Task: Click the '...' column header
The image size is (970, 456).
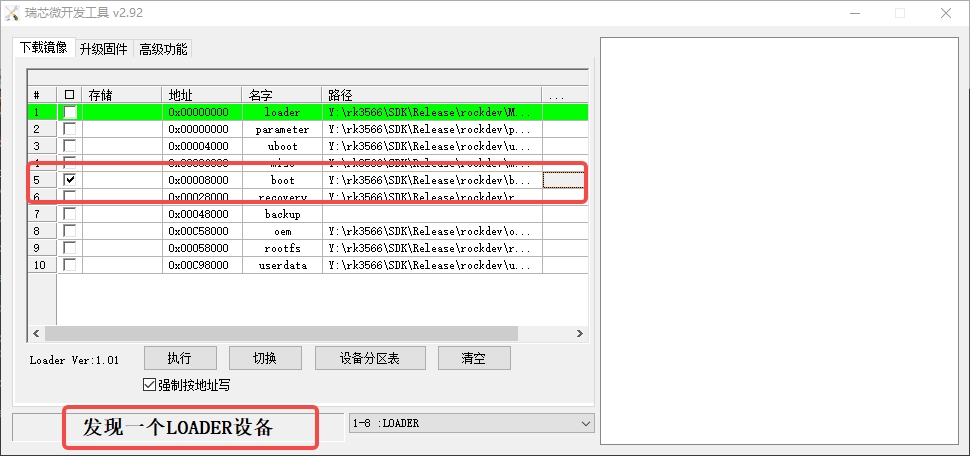Action: pyautogui.click(x=564, y=95)
